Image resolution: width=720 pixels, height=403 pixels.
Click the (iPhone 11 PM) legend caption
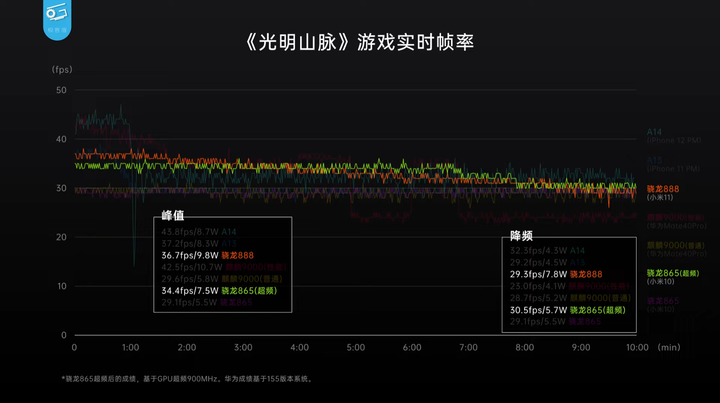[x=673, y=169]
